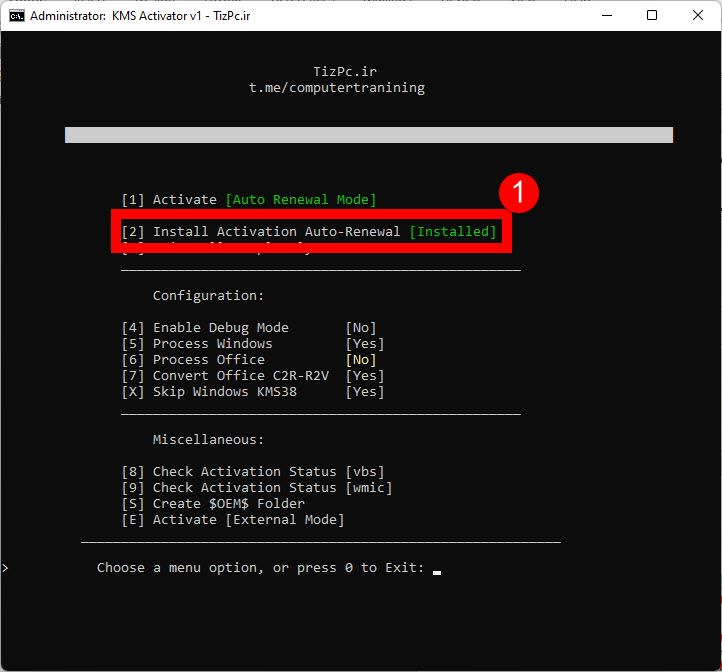Click the menu option input prompt cursor
The image size is (722, 672).
437,573
